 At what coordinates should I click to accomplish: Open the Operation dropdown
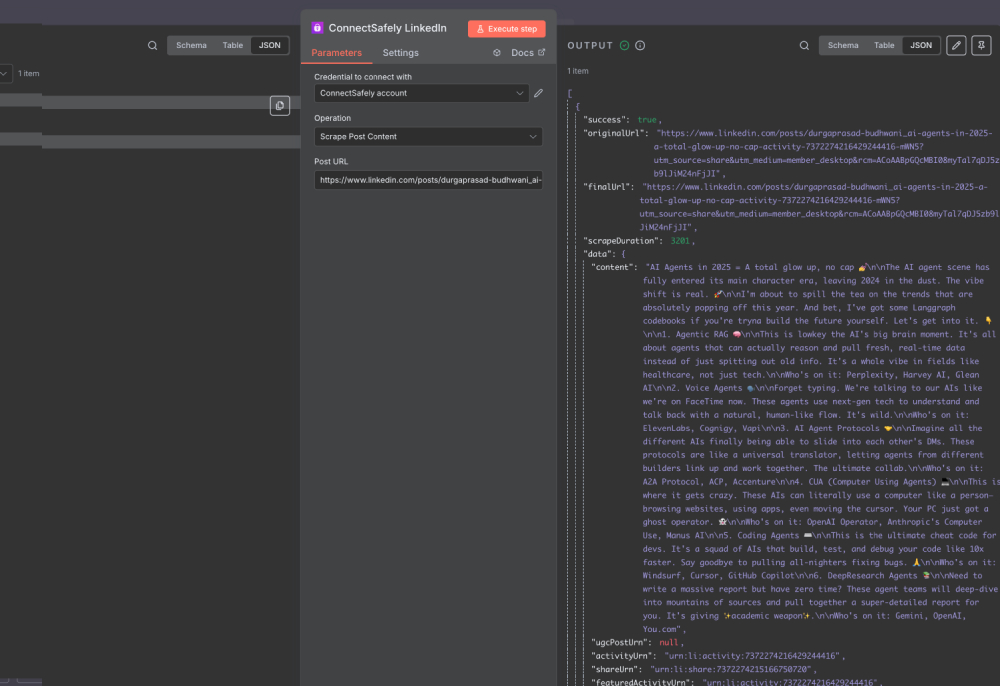(428, 138)
